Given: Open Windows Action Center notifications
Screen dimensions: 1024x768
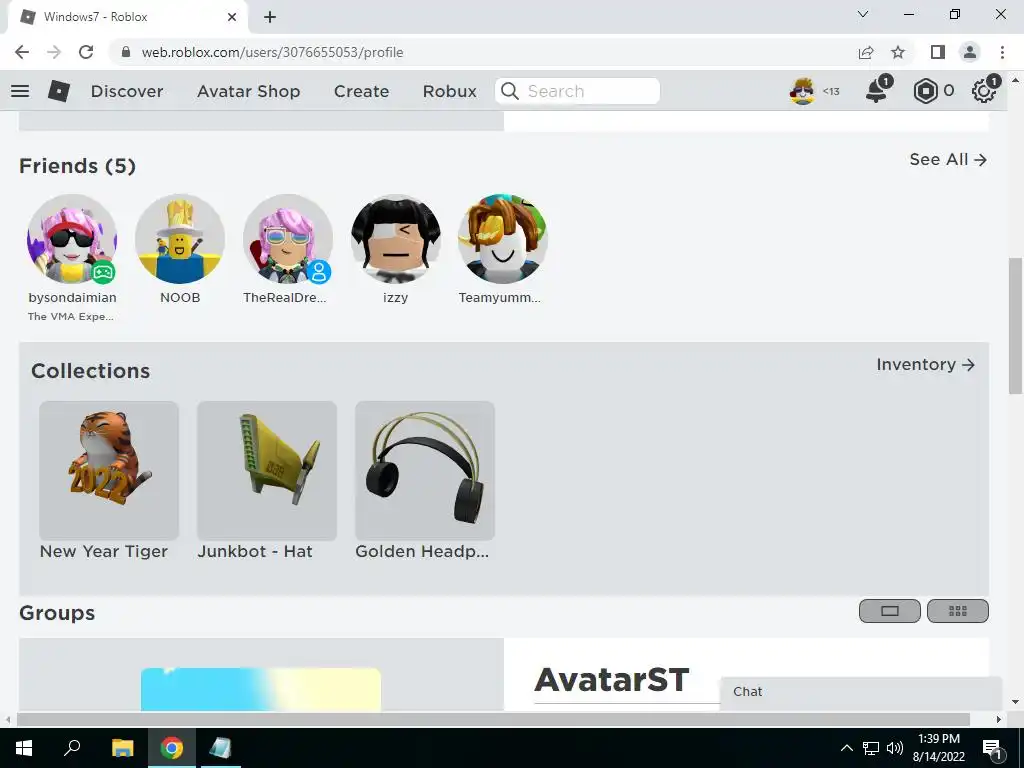Looking at the screenshot, I should [993, 748].
